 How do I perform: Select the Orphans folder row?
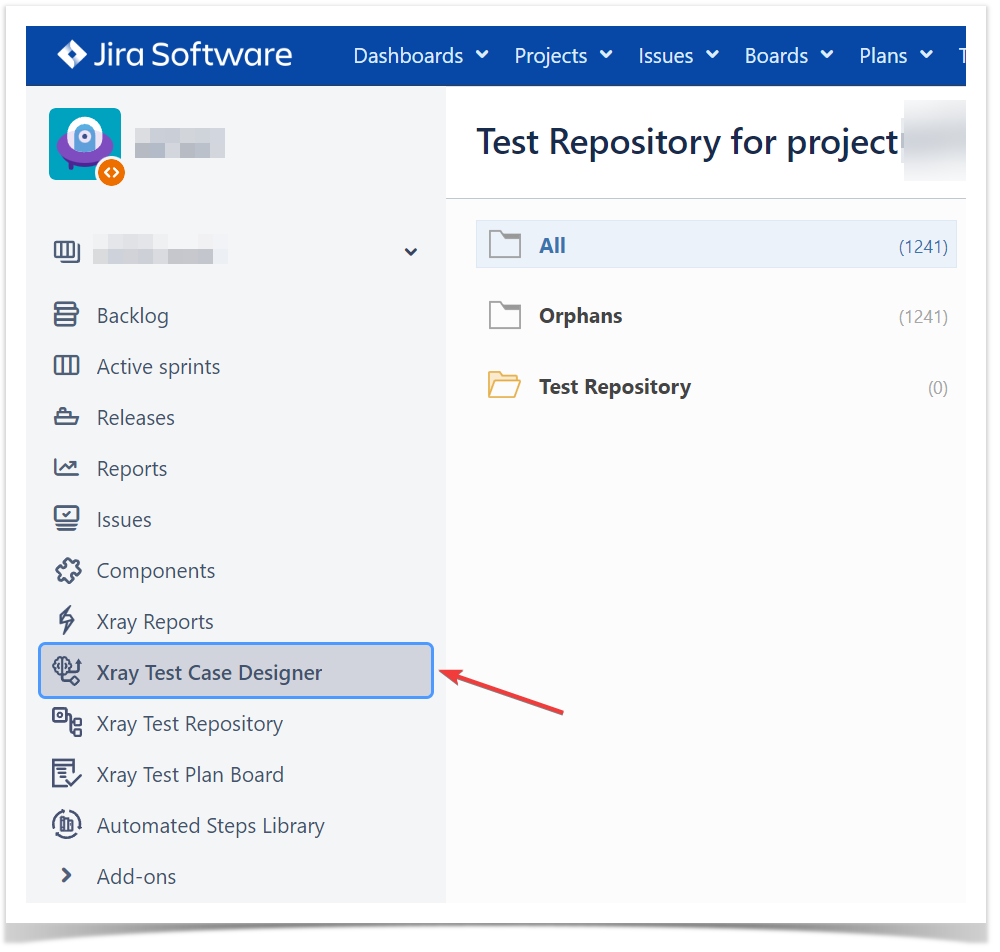pos(716,315)
